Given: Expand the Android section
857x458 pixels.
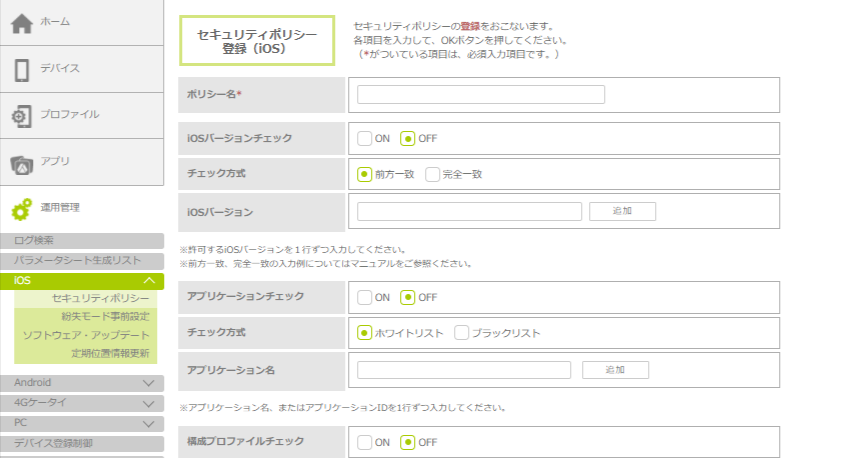Looking at the screenshot, I should point(149,383).
